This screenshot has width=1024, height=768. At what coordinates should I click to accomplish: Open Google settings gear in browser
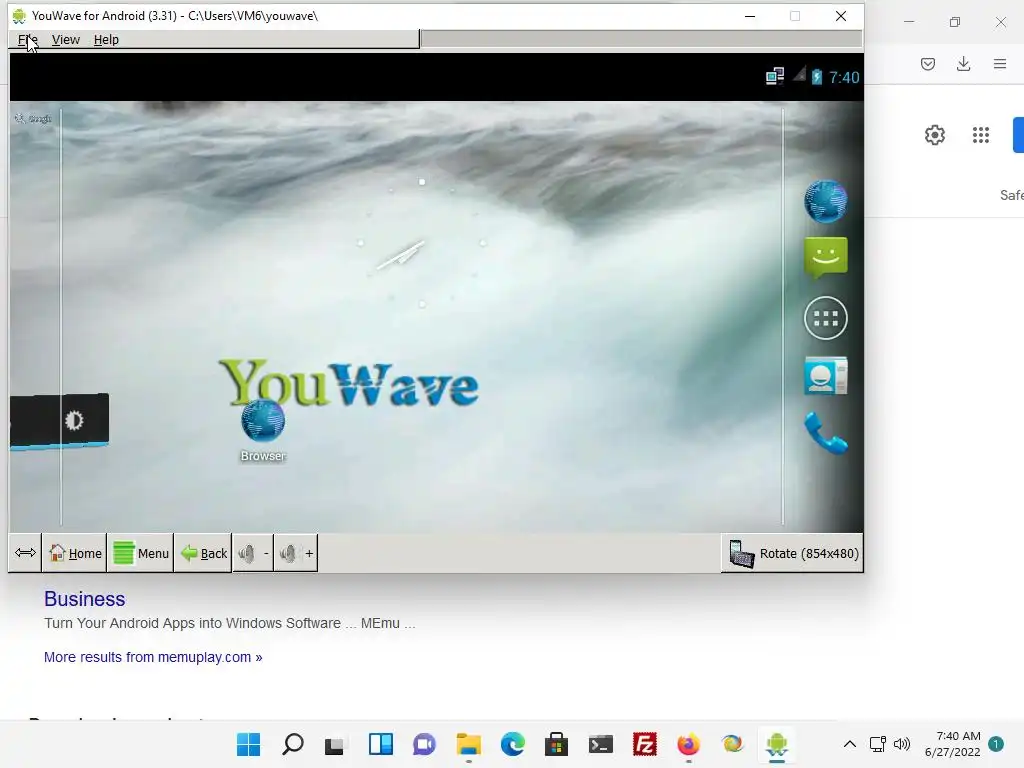(935, 135)
